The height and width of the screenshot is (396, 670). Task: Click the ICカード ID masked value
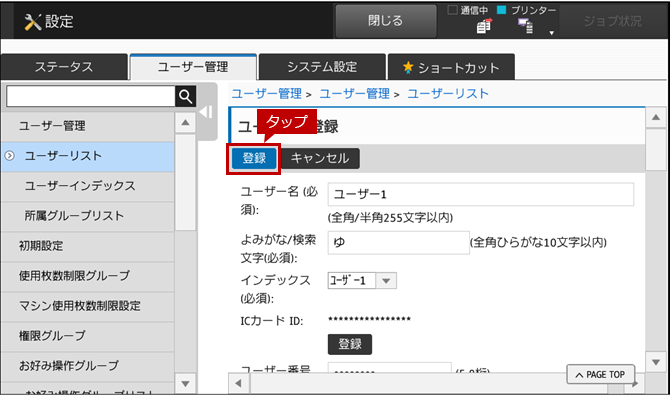[369, 320]
